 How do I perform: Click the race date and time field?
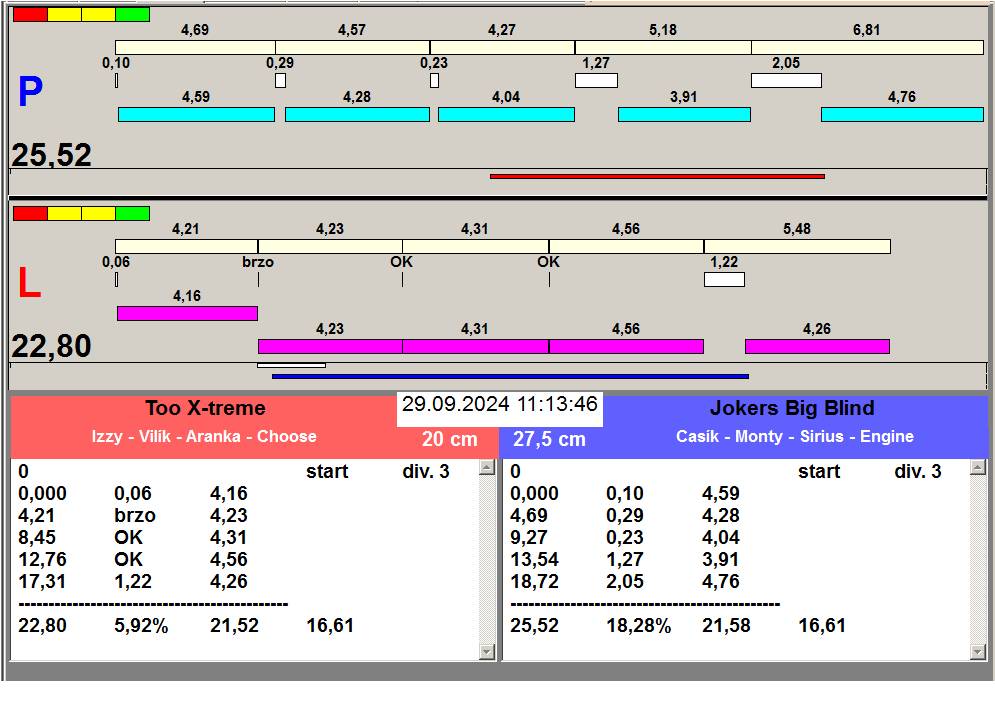click(x=499, y=405)
